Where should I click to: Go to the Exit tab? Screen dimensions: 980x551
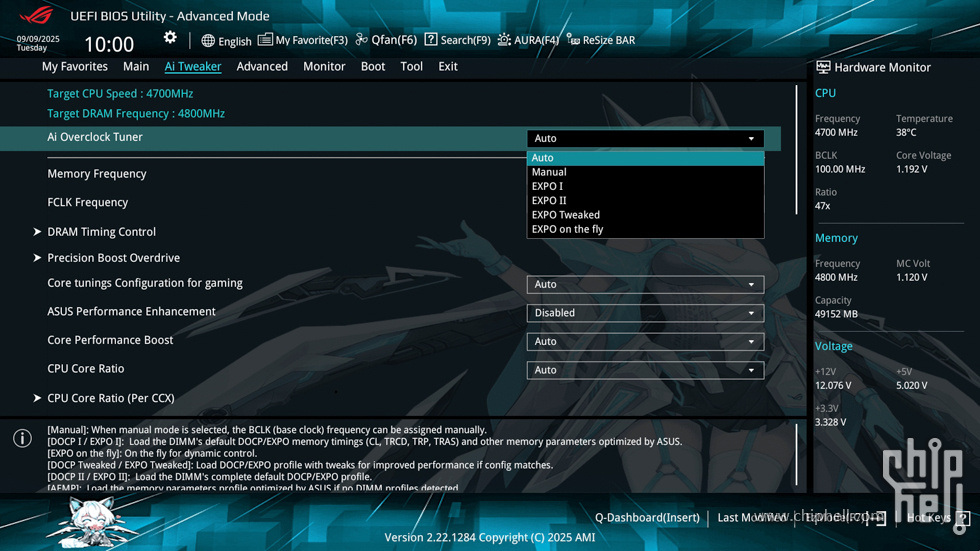tap(448, 66)
